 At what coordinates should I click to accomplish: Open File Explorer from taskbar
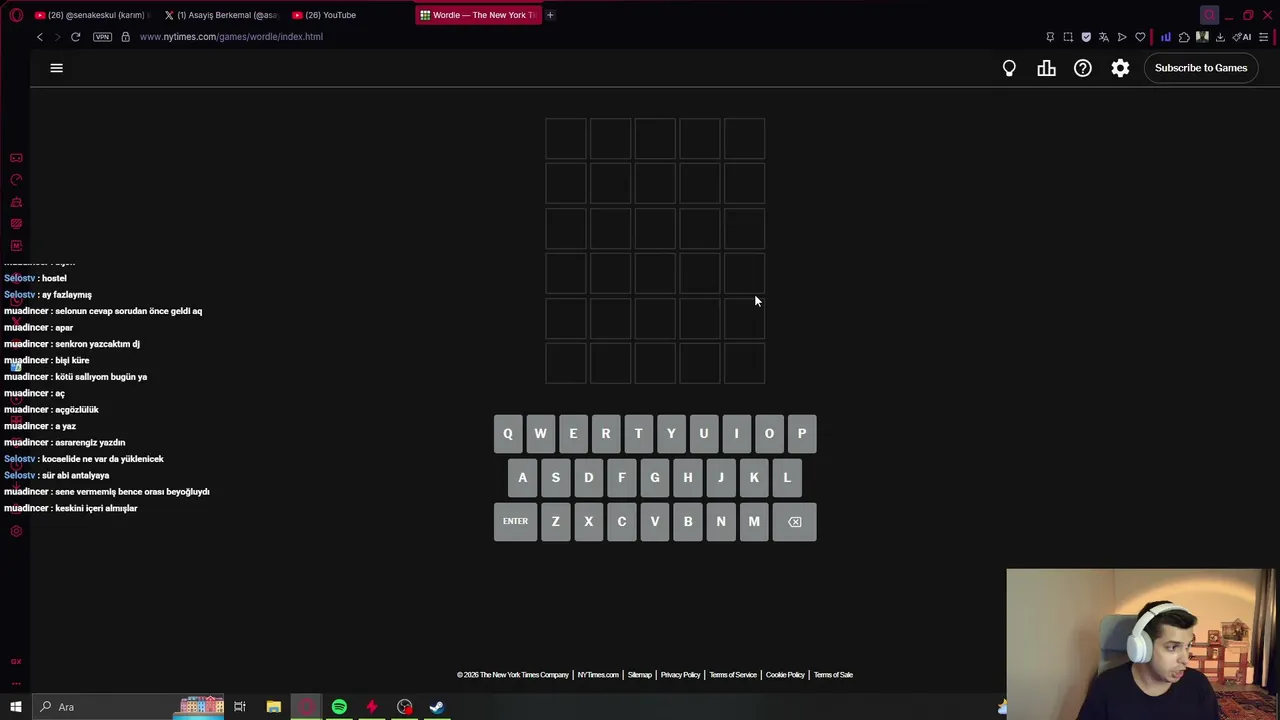[x=273, y=707]
